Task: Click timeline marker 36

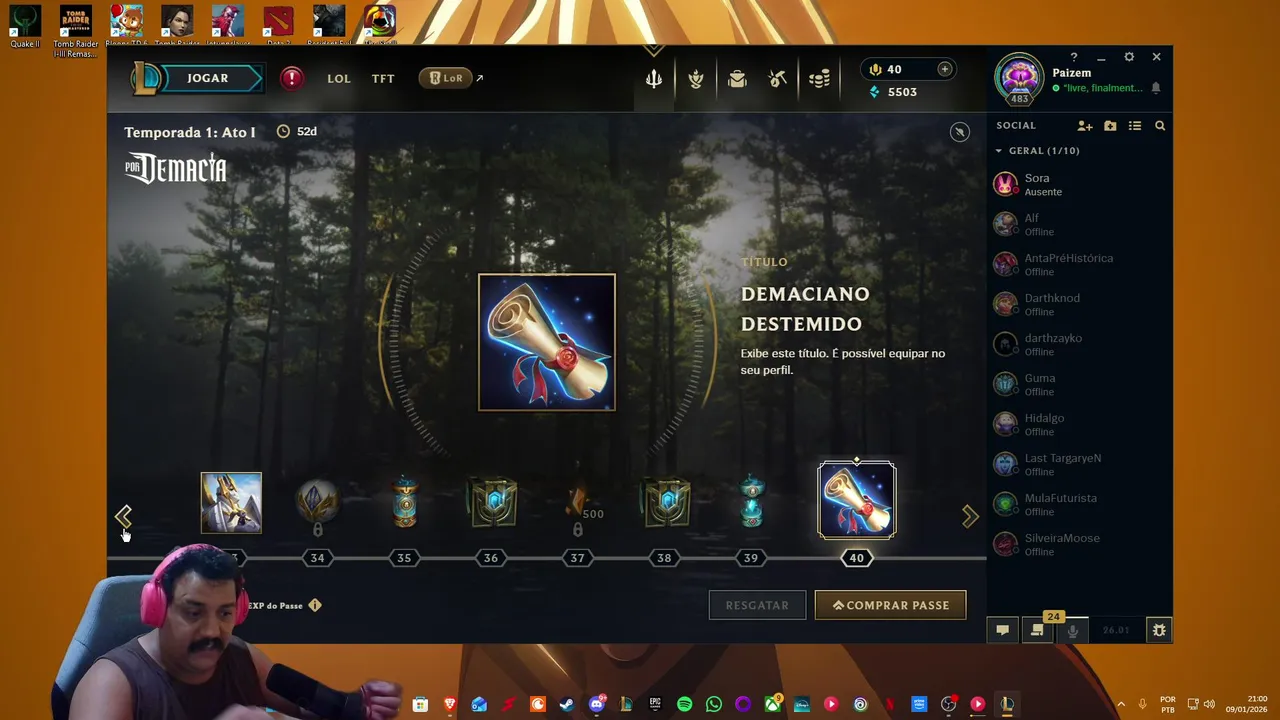Action: point(491,558)
